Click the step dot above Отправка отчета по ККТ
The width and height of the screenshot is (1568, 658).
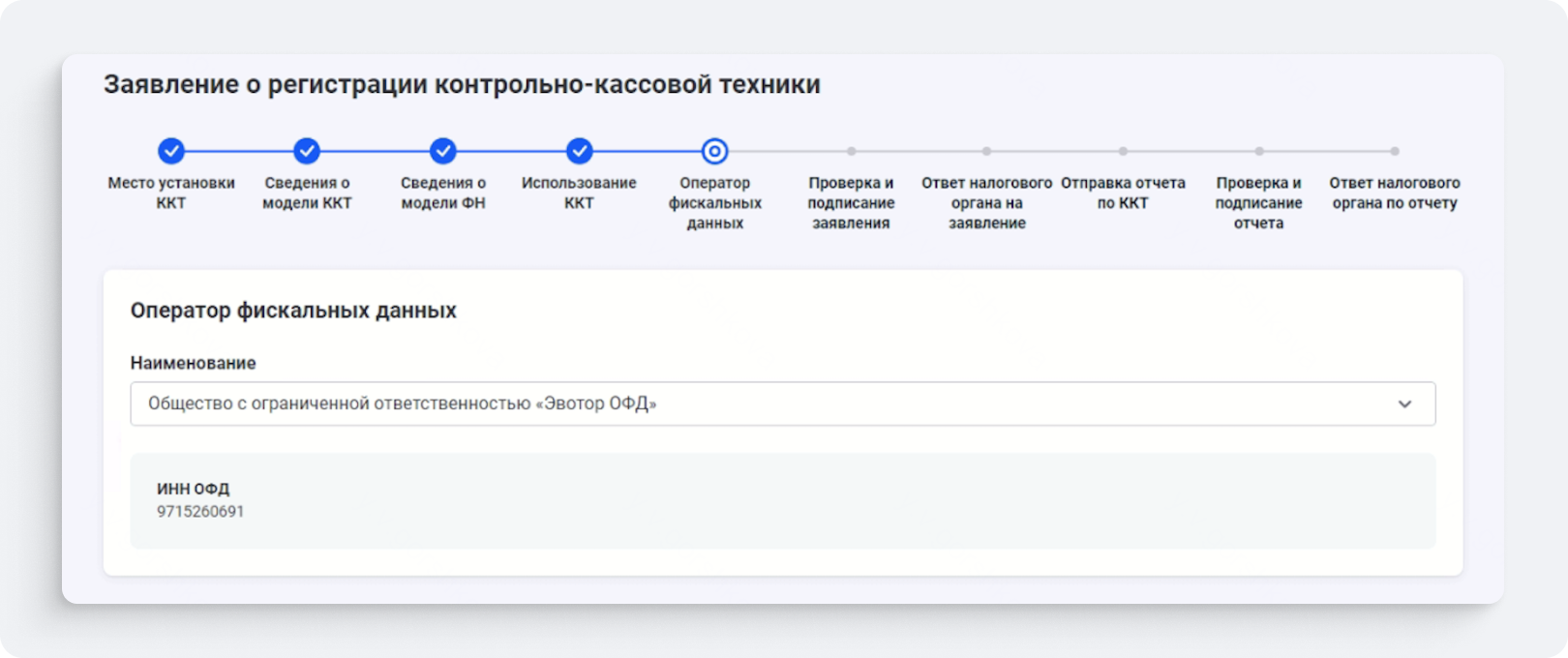[x=1123, y=151]
